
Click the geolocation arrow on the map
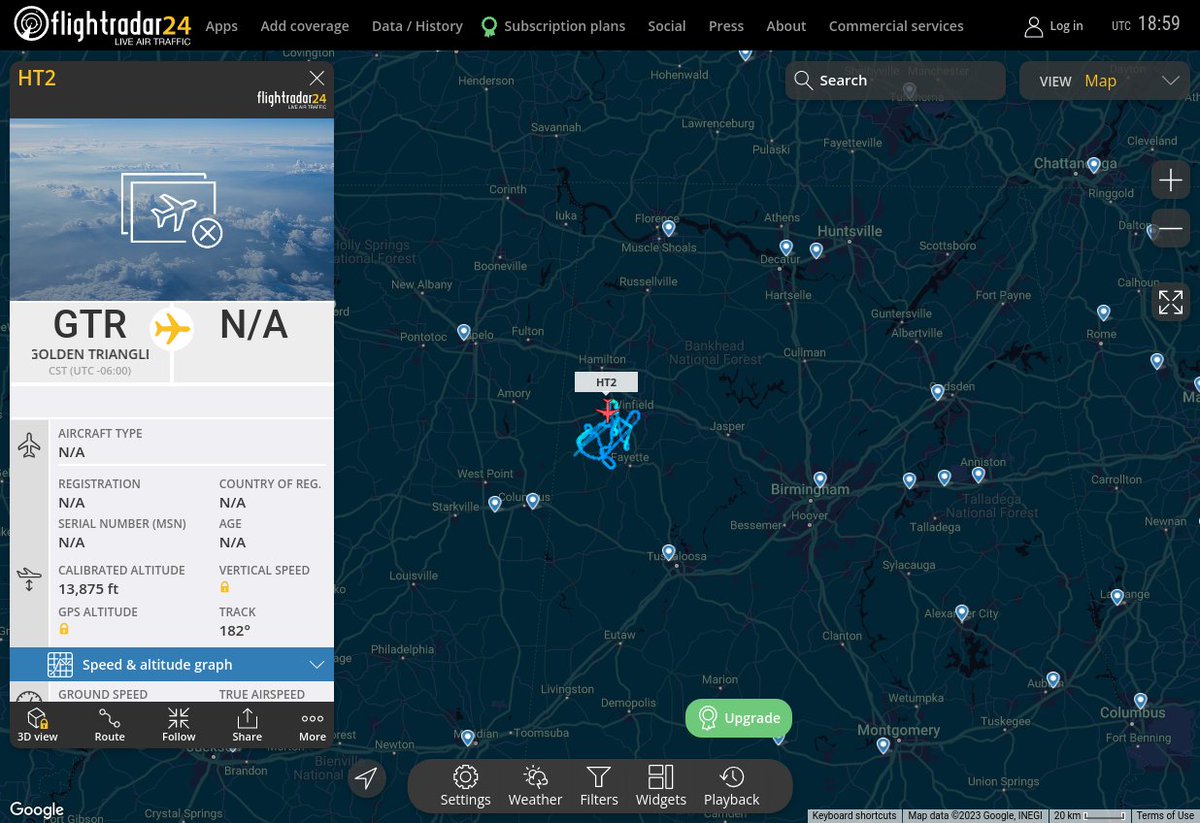[368, 777]
